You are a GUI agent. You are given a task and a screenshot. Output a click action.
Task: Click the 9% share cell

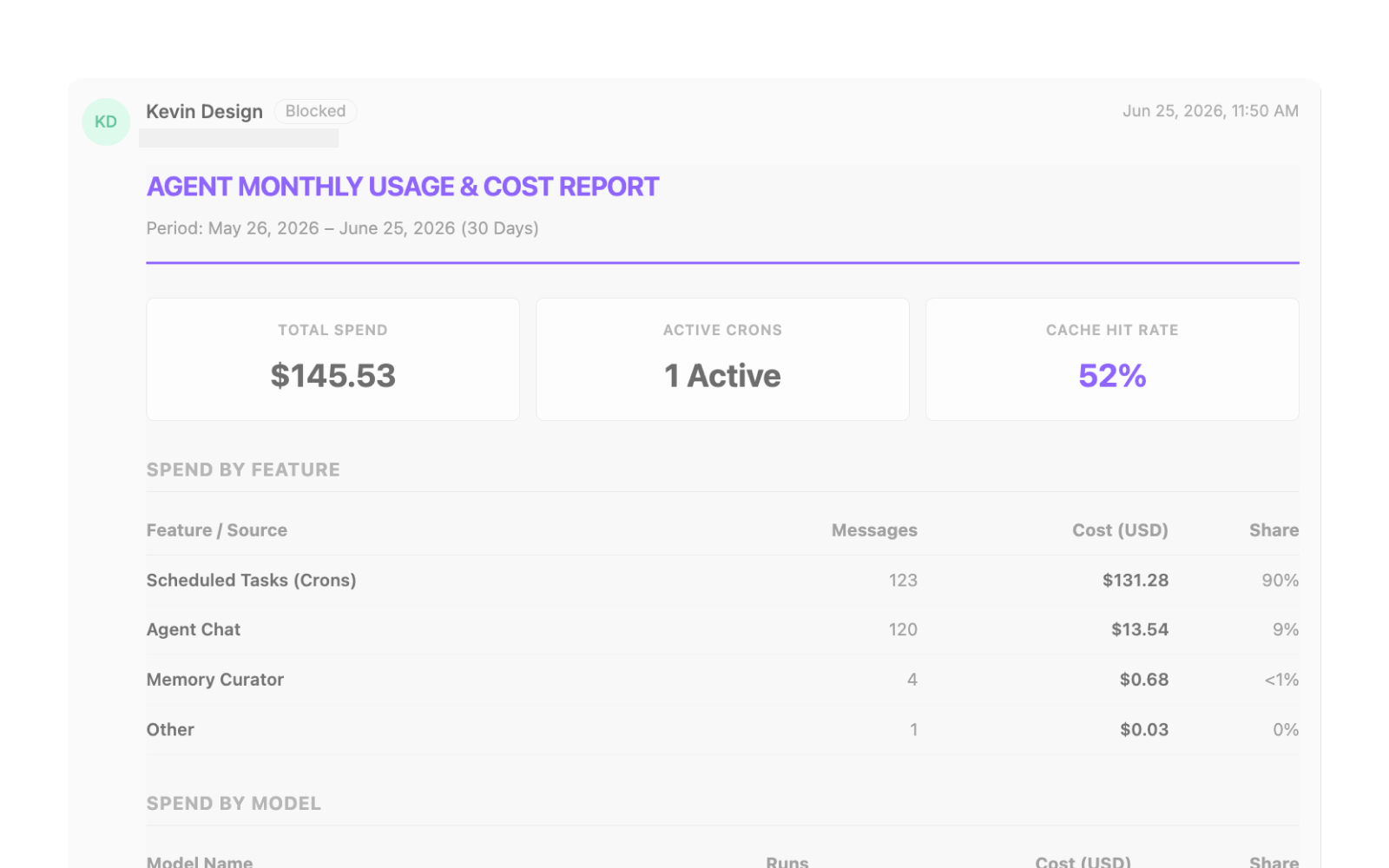1285,629
